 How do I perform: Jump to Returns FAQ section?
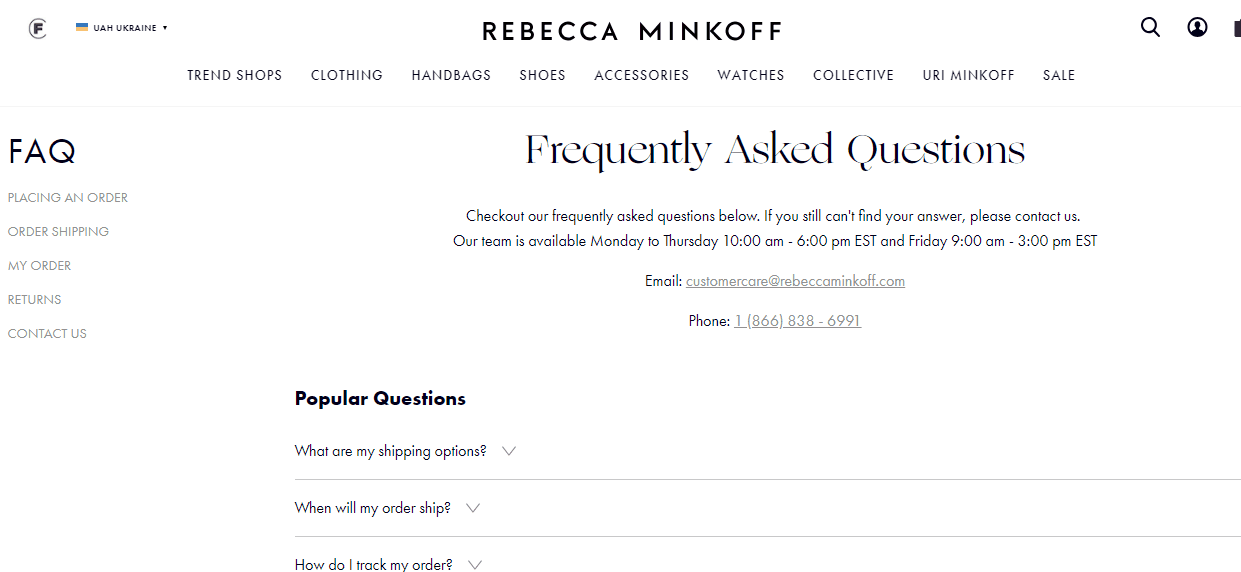(35, 300)
